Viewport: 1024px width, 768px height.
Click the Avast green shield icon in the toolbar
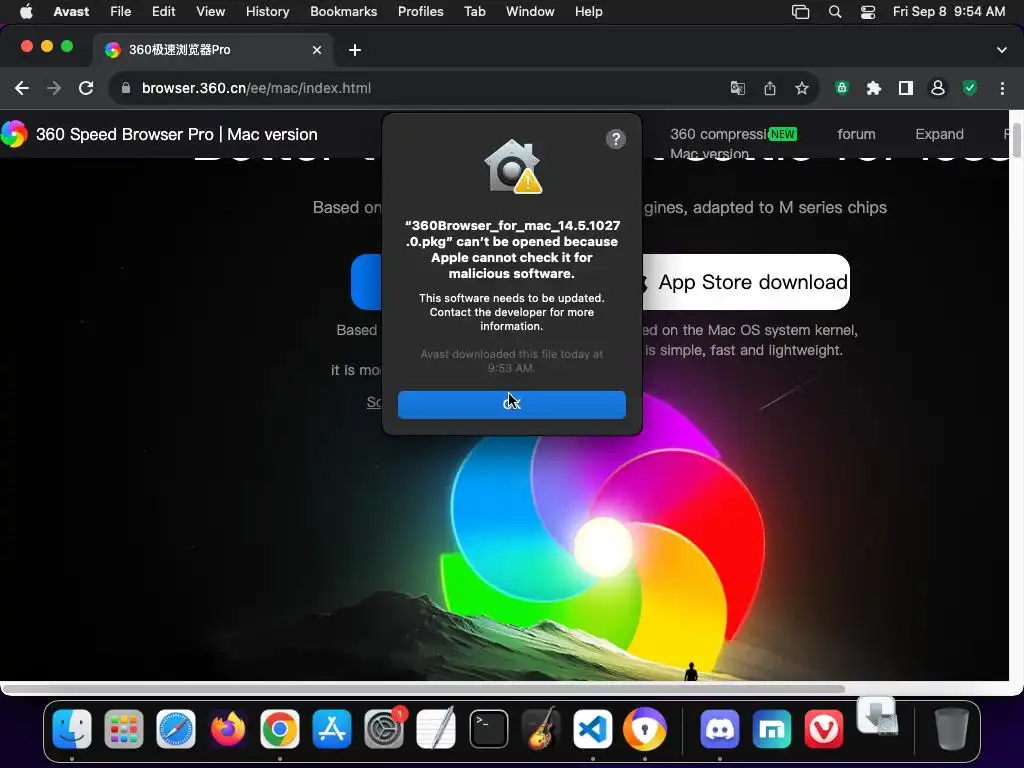(x=970, y=88)
